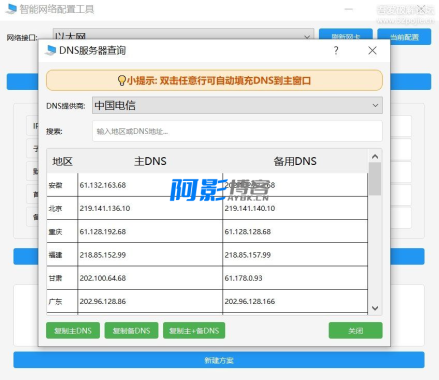Click the 主DNS column header

(x=150, y=161)
